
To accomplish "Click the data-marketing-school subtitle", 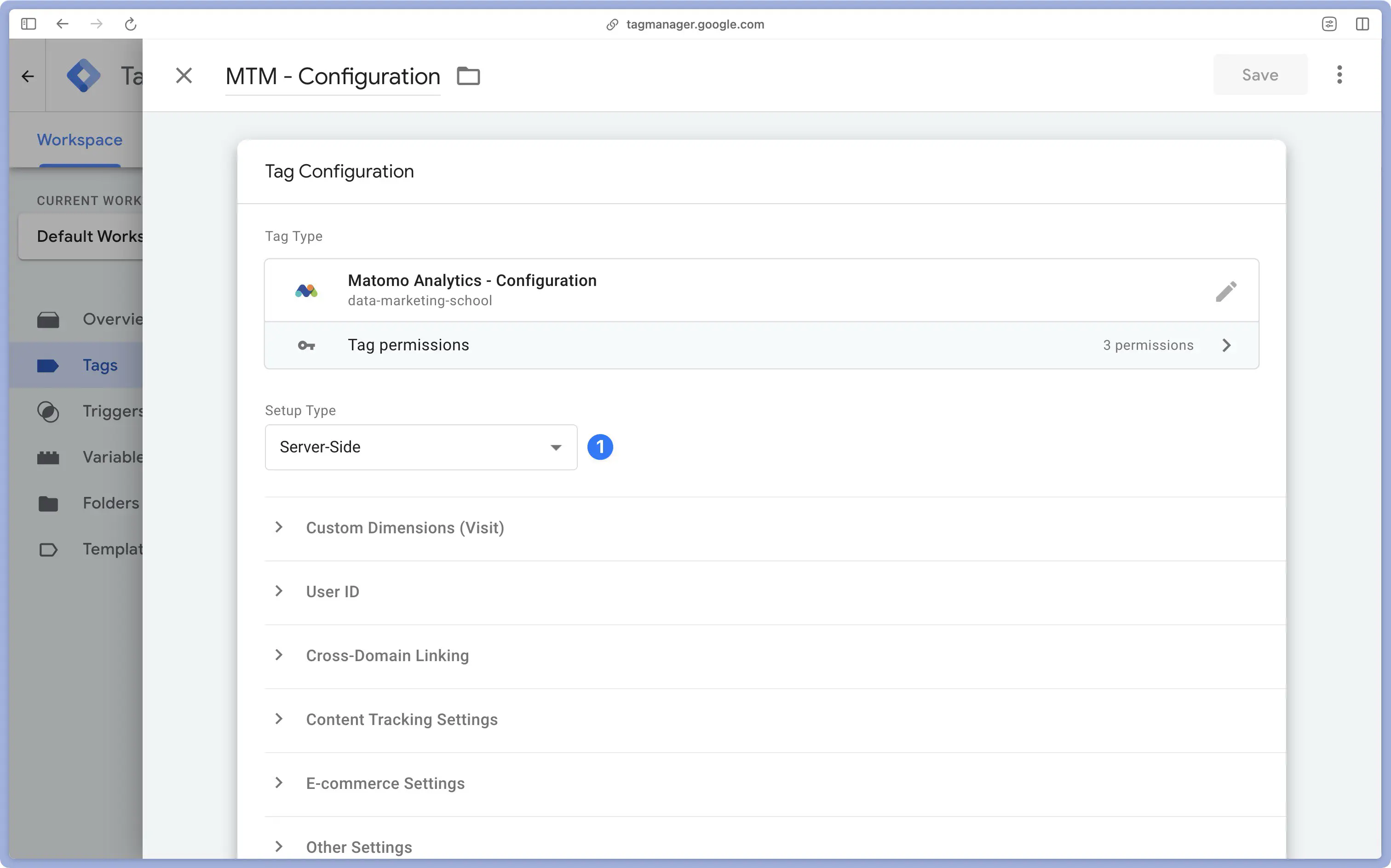I will pos(420,301).
